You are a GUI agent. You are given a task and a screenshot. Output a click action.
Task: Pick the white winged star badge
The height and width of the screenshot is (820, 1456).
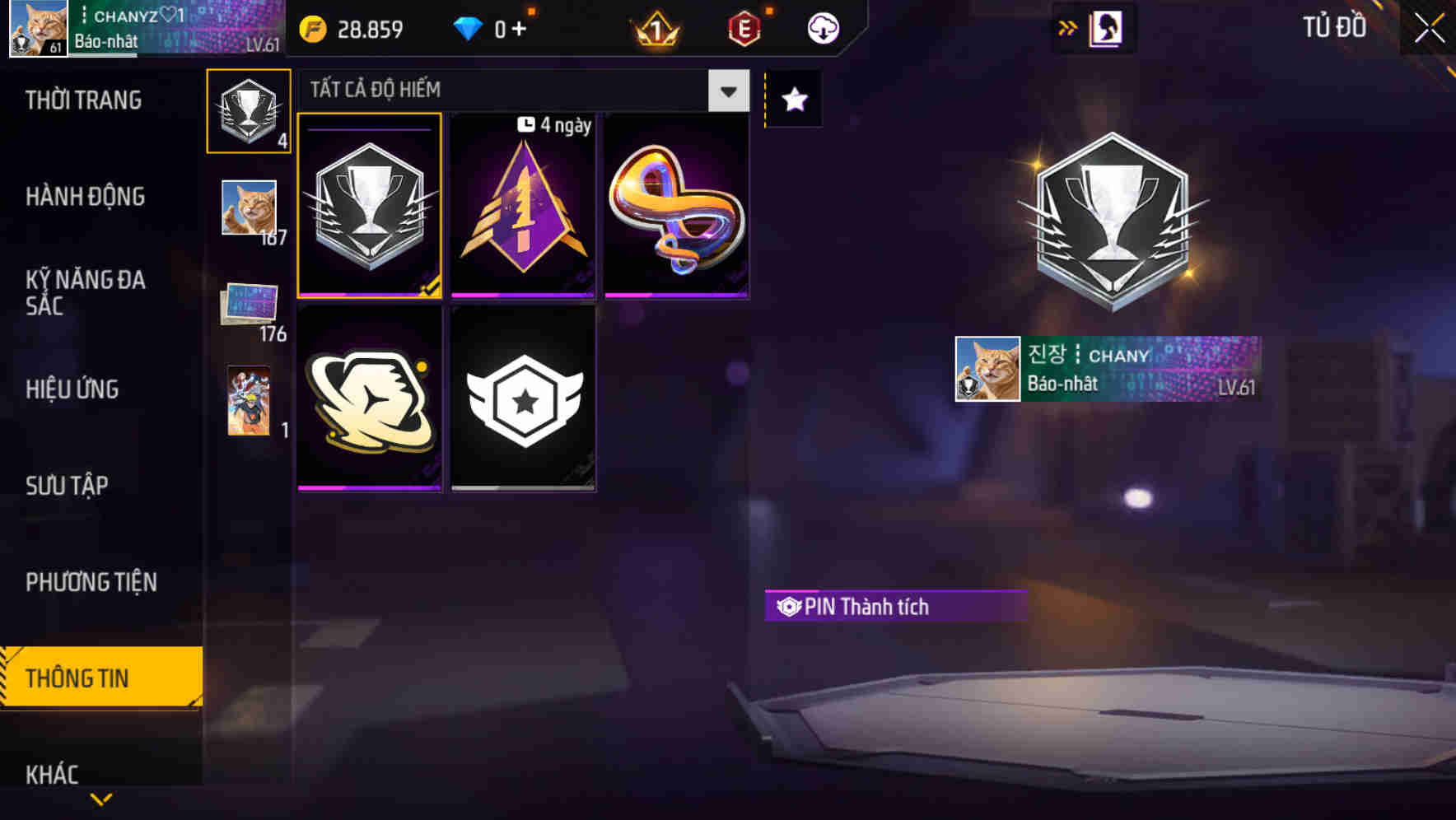pyautogui.click(x=523, y=398)
